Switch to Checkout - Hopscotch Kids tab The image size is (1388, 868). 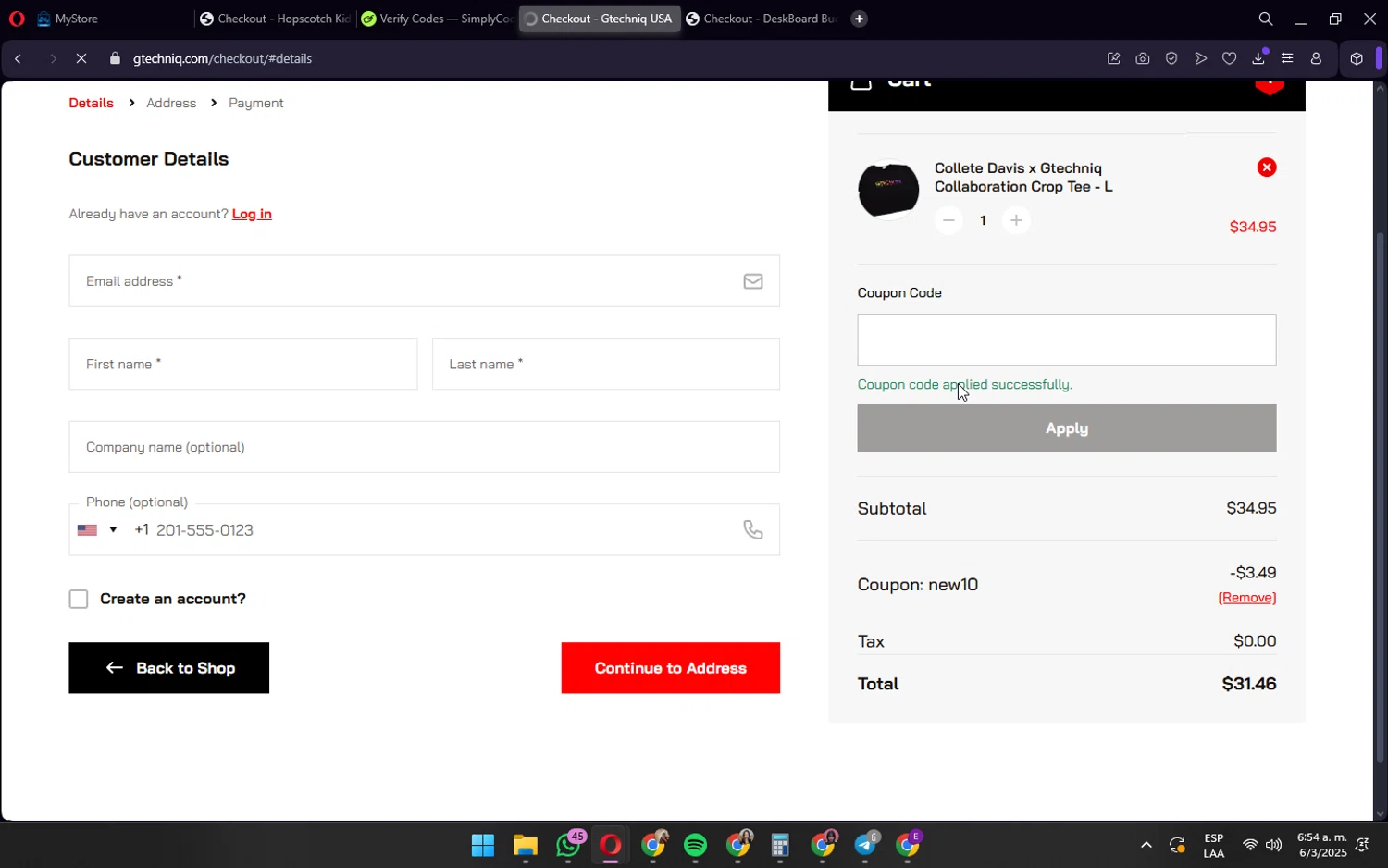(x=275, y=19)
